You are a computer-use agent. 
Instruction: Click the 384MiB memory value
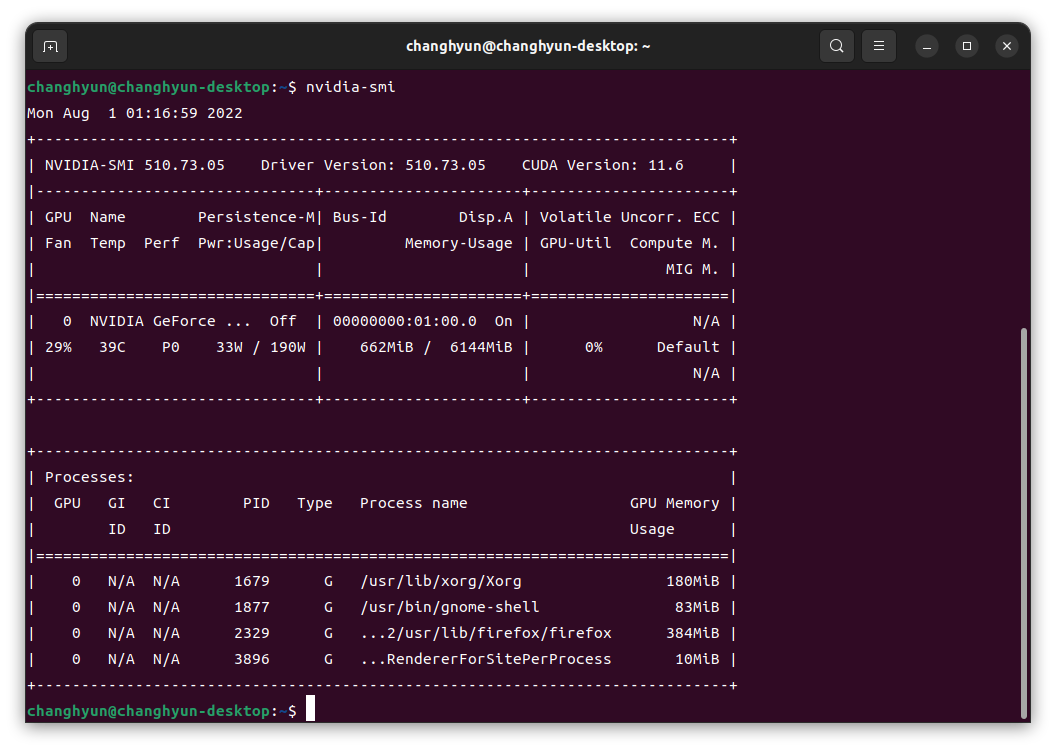(693, 633)
